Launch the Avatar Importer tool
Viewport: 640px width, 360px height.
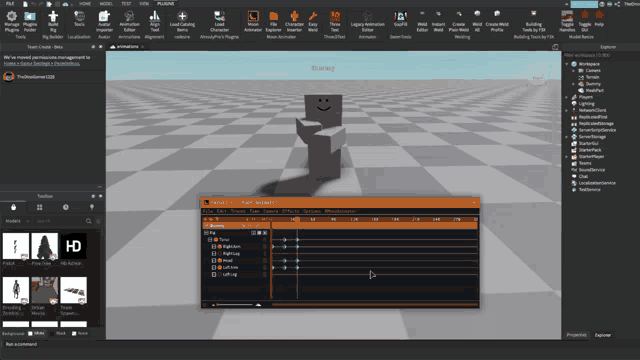coord(104,22)
